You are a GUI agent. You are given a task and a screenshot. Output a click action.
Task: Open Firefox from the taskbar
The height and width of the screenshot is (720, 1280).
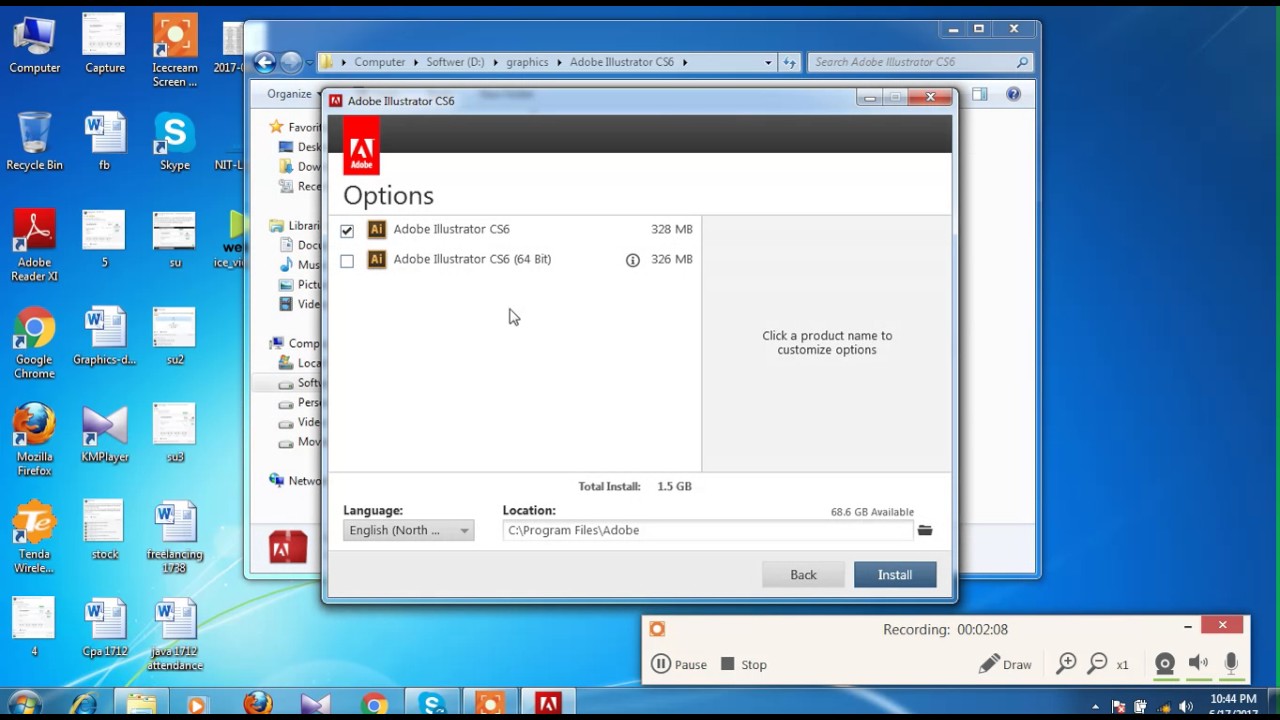point(257,706)
